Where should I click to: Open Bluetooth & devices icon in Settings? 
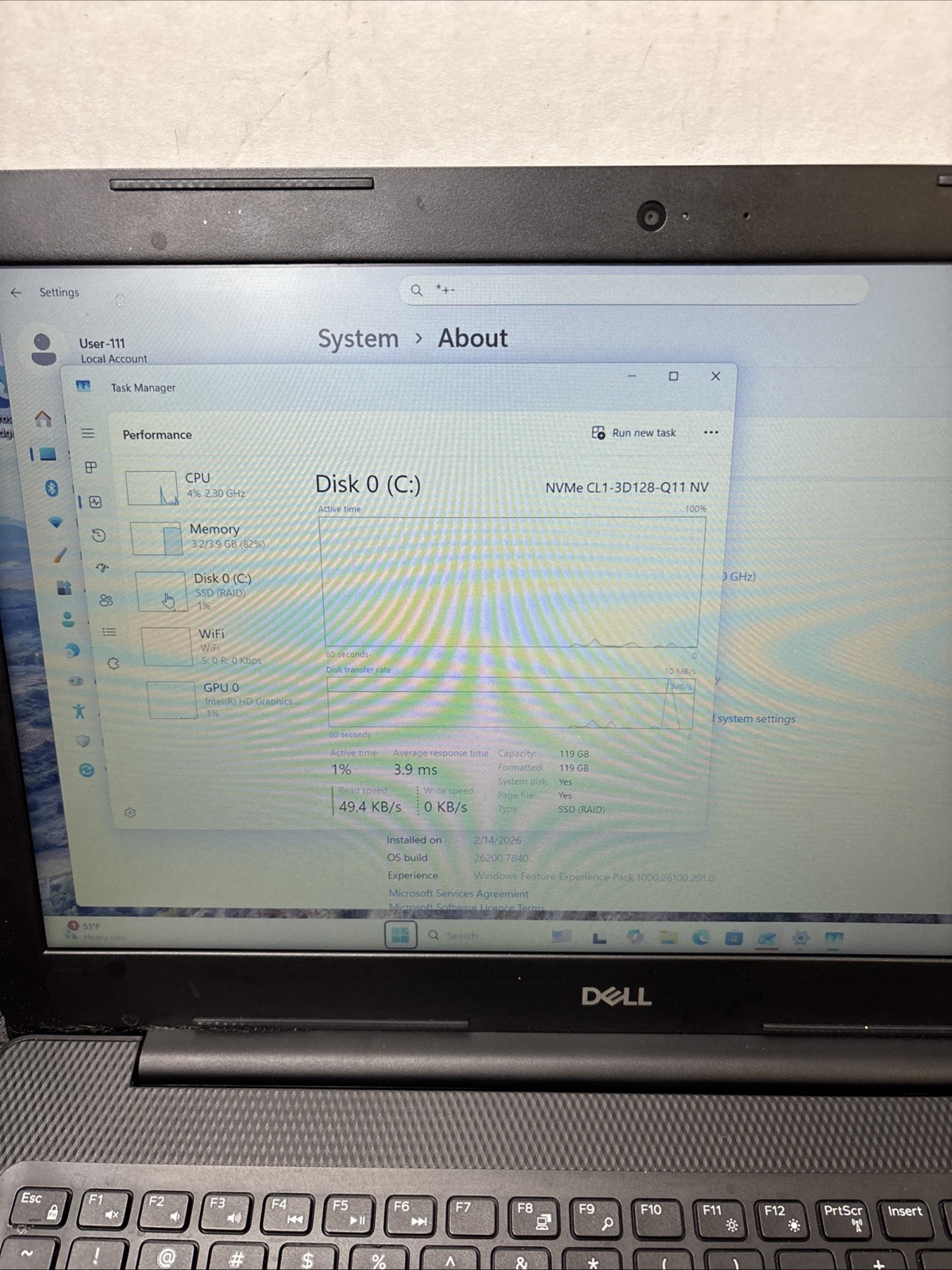52,488
